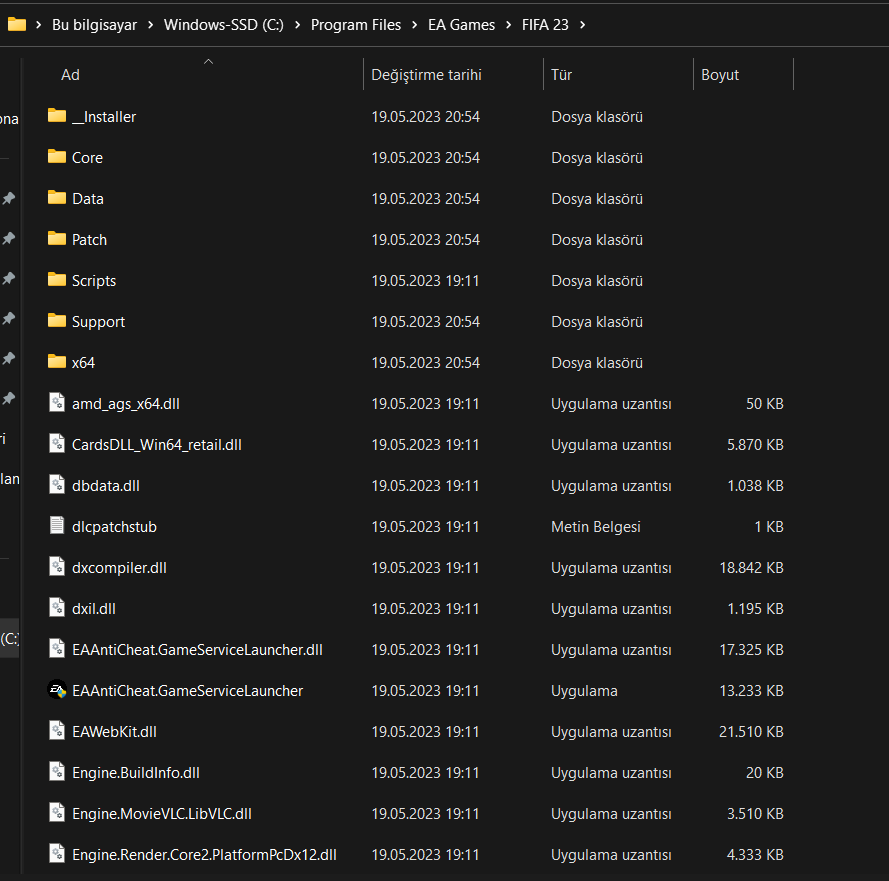Select the dxil.dll file name

click(x=94, y=609)
